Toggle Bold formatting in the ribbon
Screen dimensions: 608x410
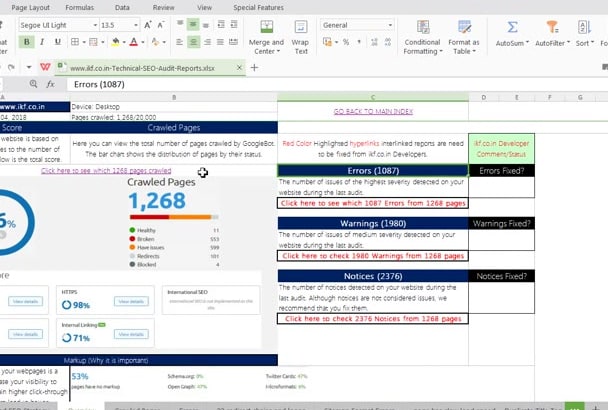pos(27,42)
